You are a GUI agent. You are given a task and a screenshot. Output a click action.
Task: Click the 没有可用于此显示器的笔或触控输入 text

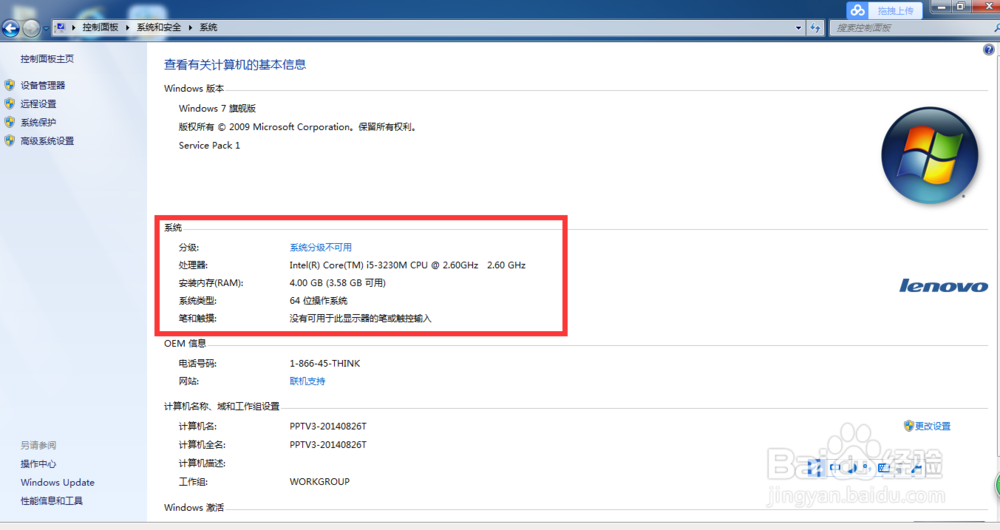(x=360, y=318)
